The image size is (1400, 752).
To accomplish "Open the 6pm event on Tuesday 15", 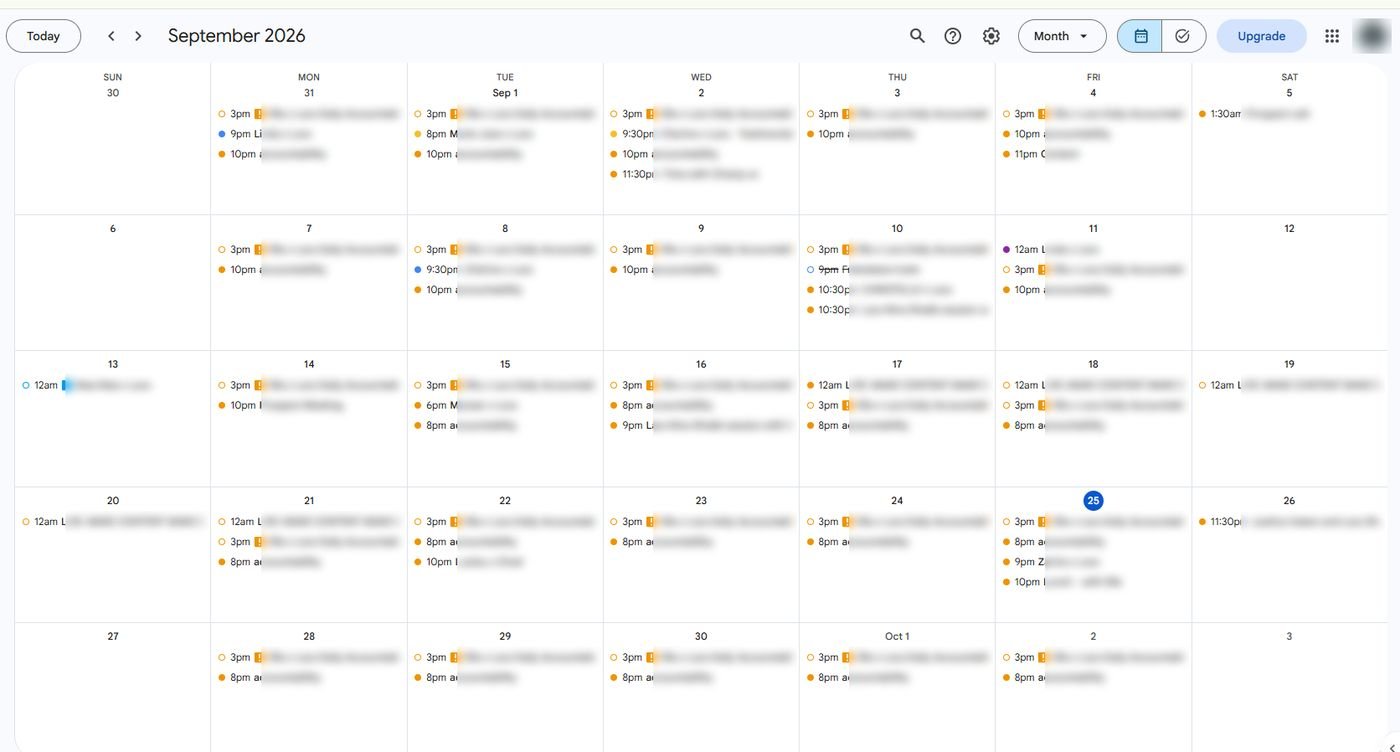I will (x=504, y=405).
